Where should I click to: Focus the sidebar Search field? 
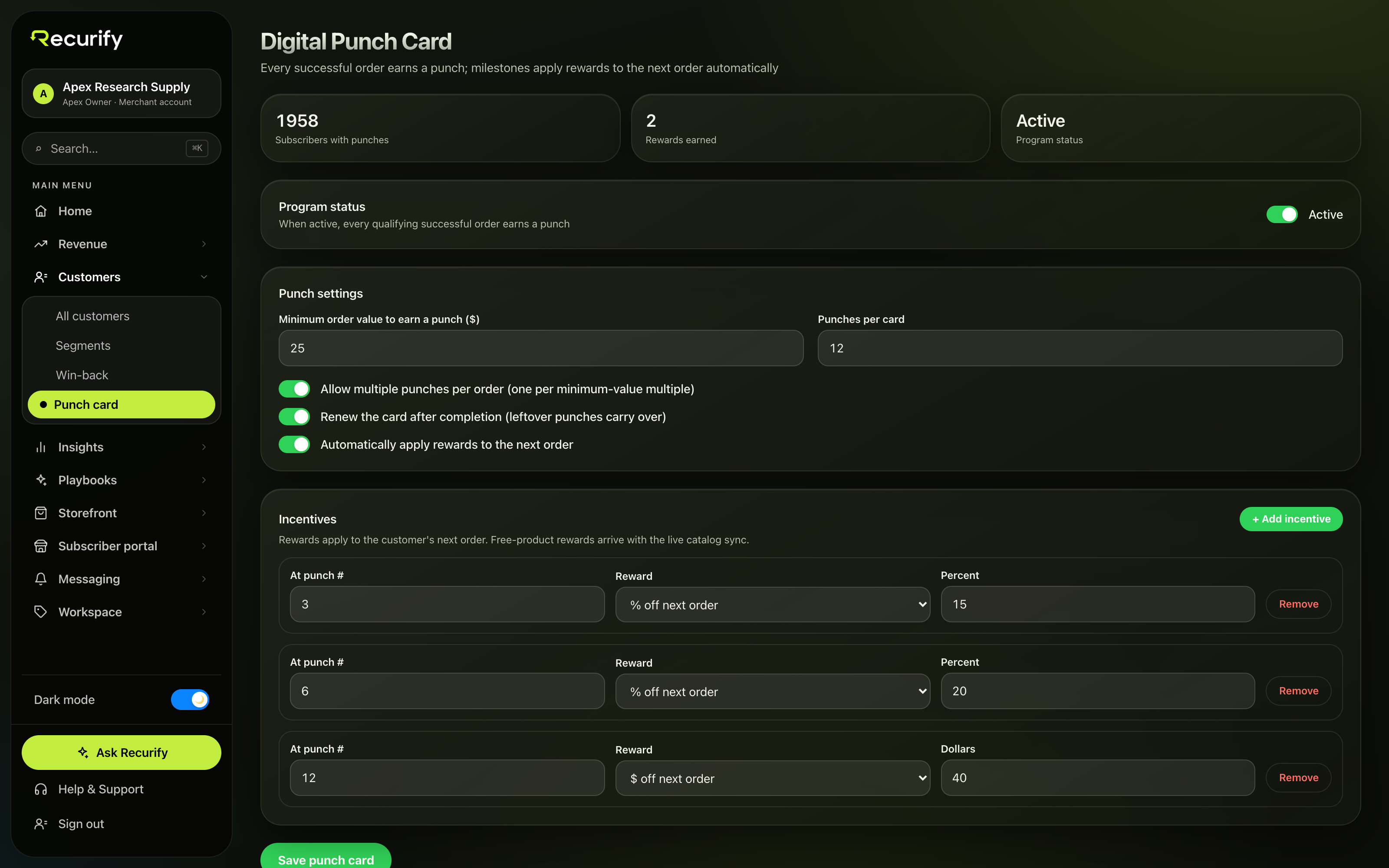pyautogui.click(x=121, y=149)
